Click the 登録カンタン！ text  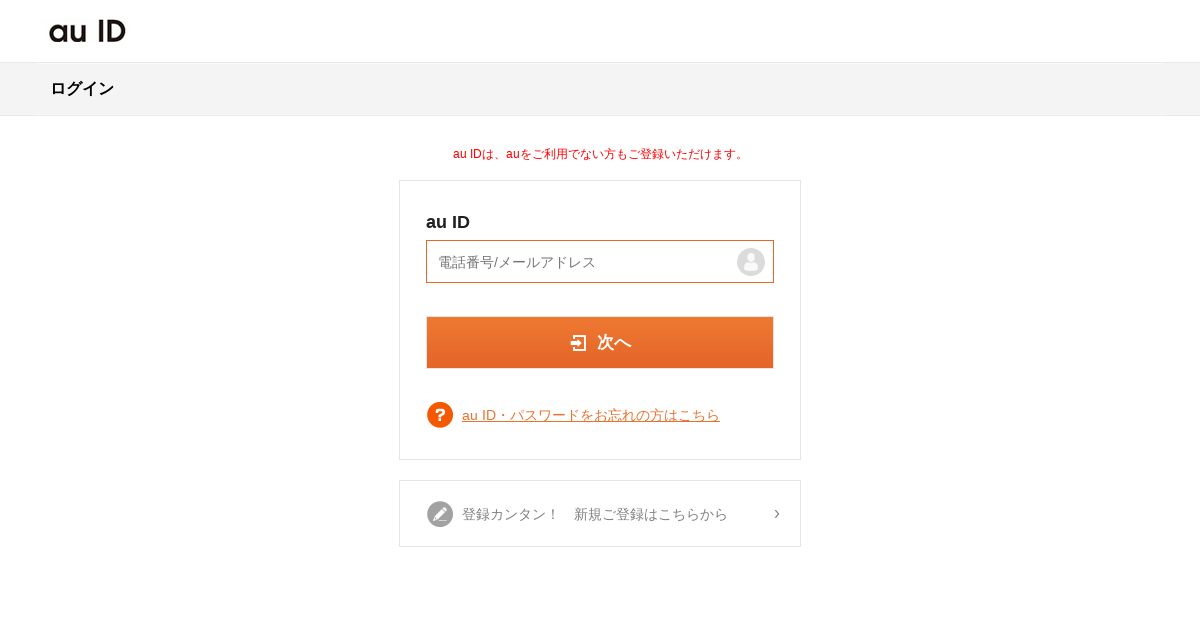pos(510,514)
